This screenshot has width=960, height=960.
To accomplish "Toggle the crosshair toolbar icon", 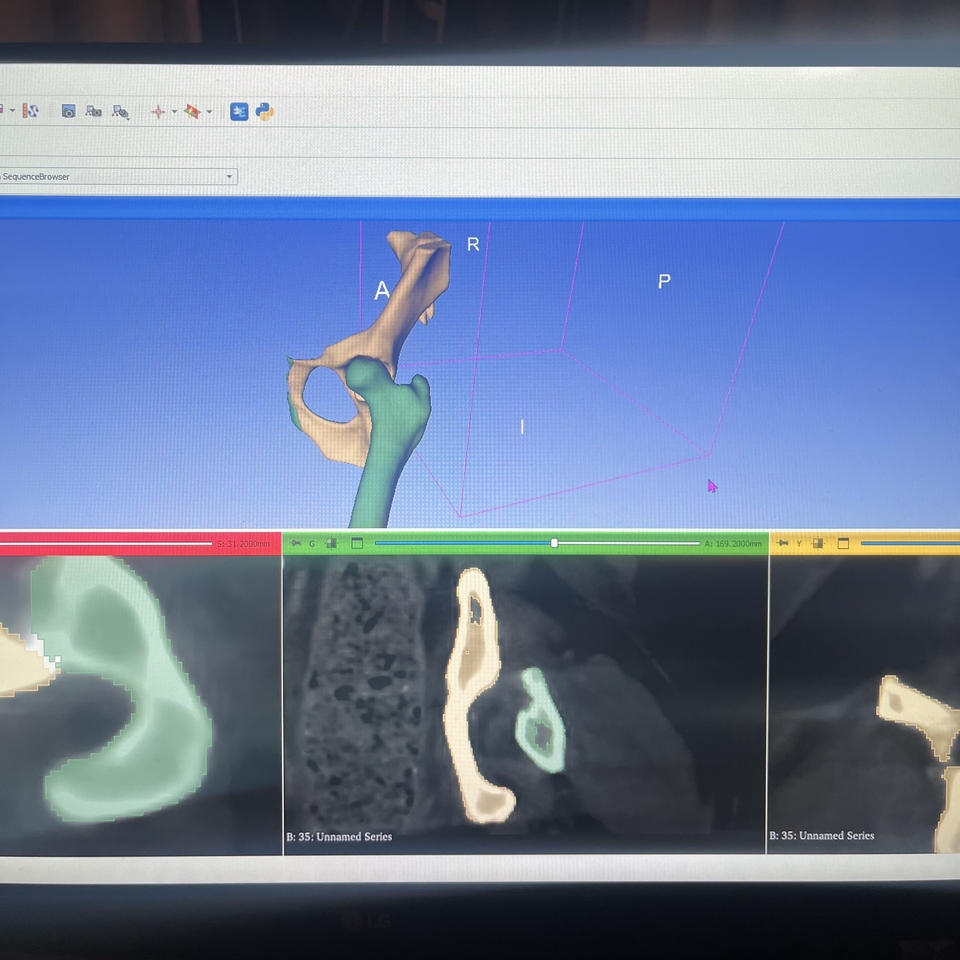I will [157, 112].
